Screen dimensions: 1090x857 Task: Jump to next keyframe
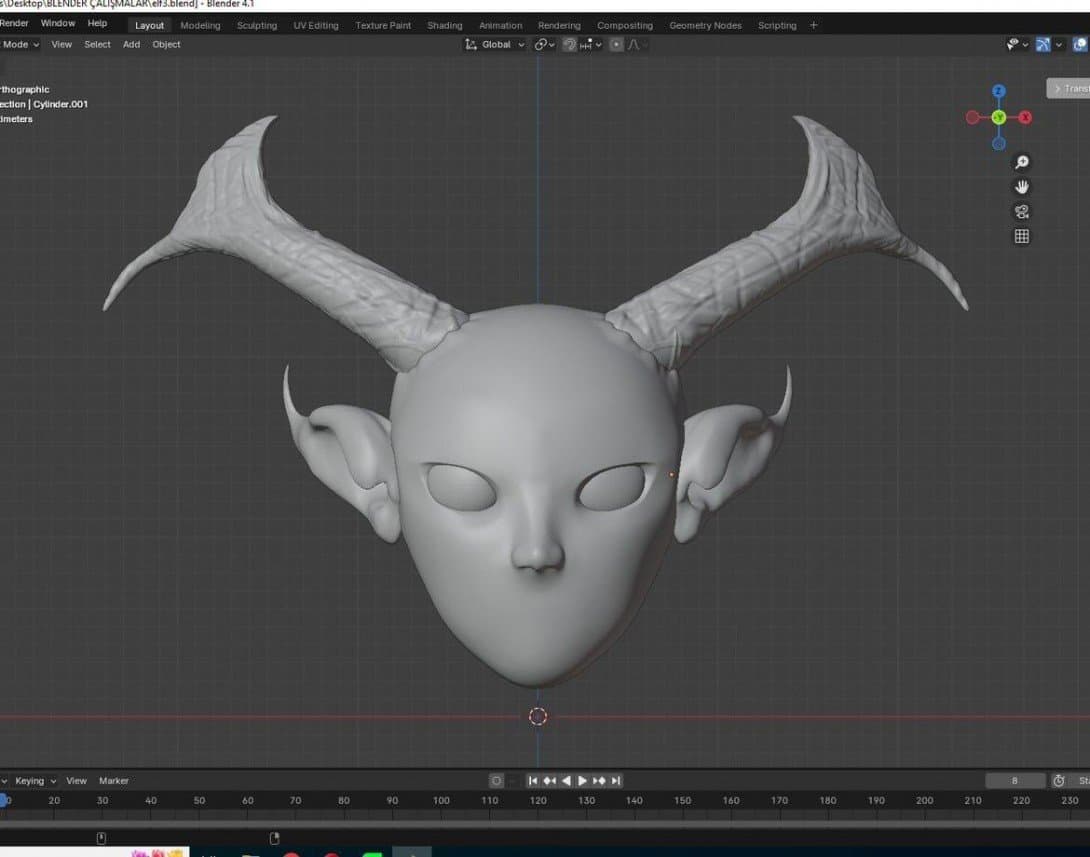(599, 781)
